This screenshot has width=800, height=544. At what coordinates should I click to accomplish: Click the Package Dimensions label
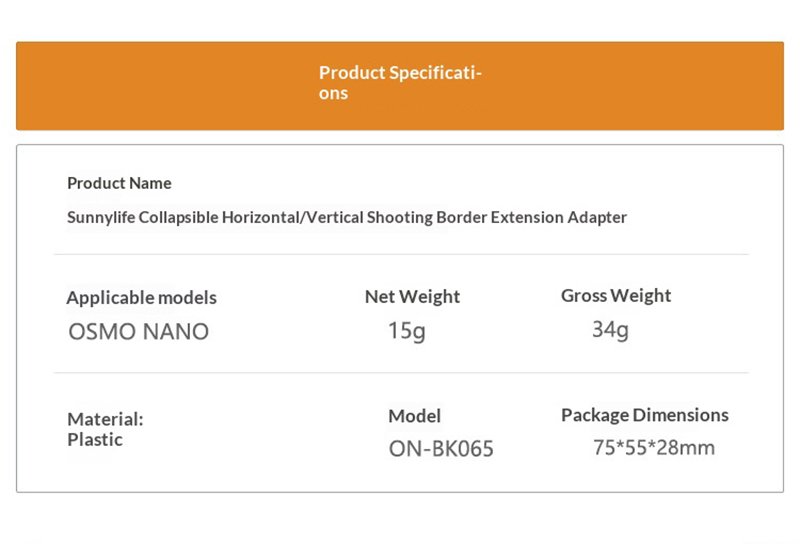[x=645, y=415]
